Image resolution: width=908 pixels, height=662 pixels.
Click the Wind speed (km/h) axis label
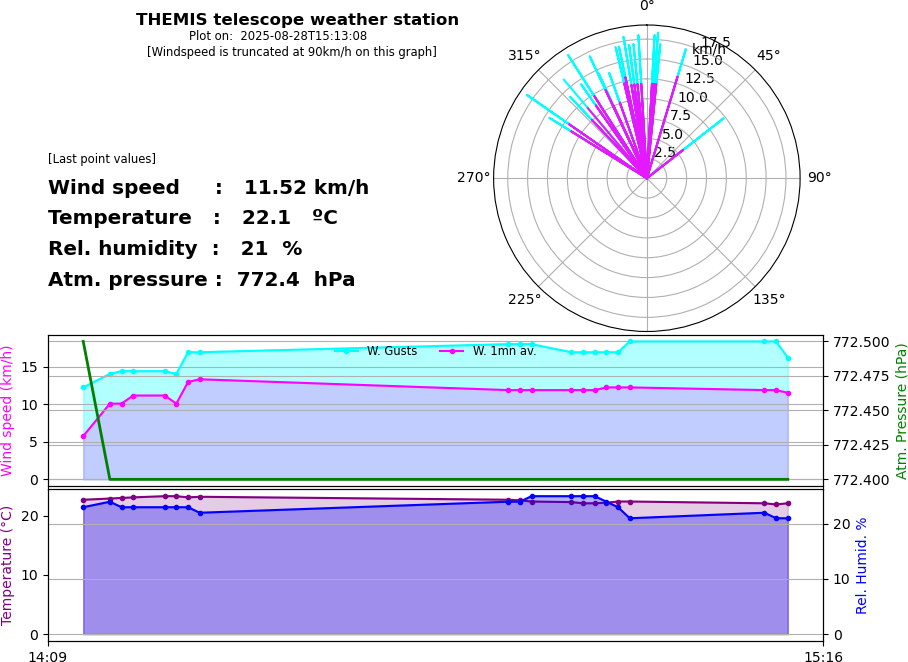[8, 410]
